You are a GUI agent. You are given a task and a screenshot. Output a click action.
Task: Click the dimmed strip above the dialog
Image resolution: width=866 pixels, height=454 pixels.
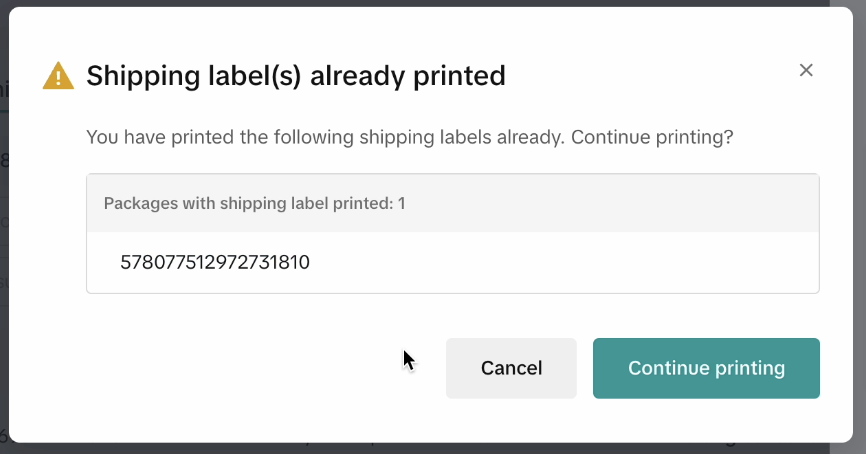point(430,3)
